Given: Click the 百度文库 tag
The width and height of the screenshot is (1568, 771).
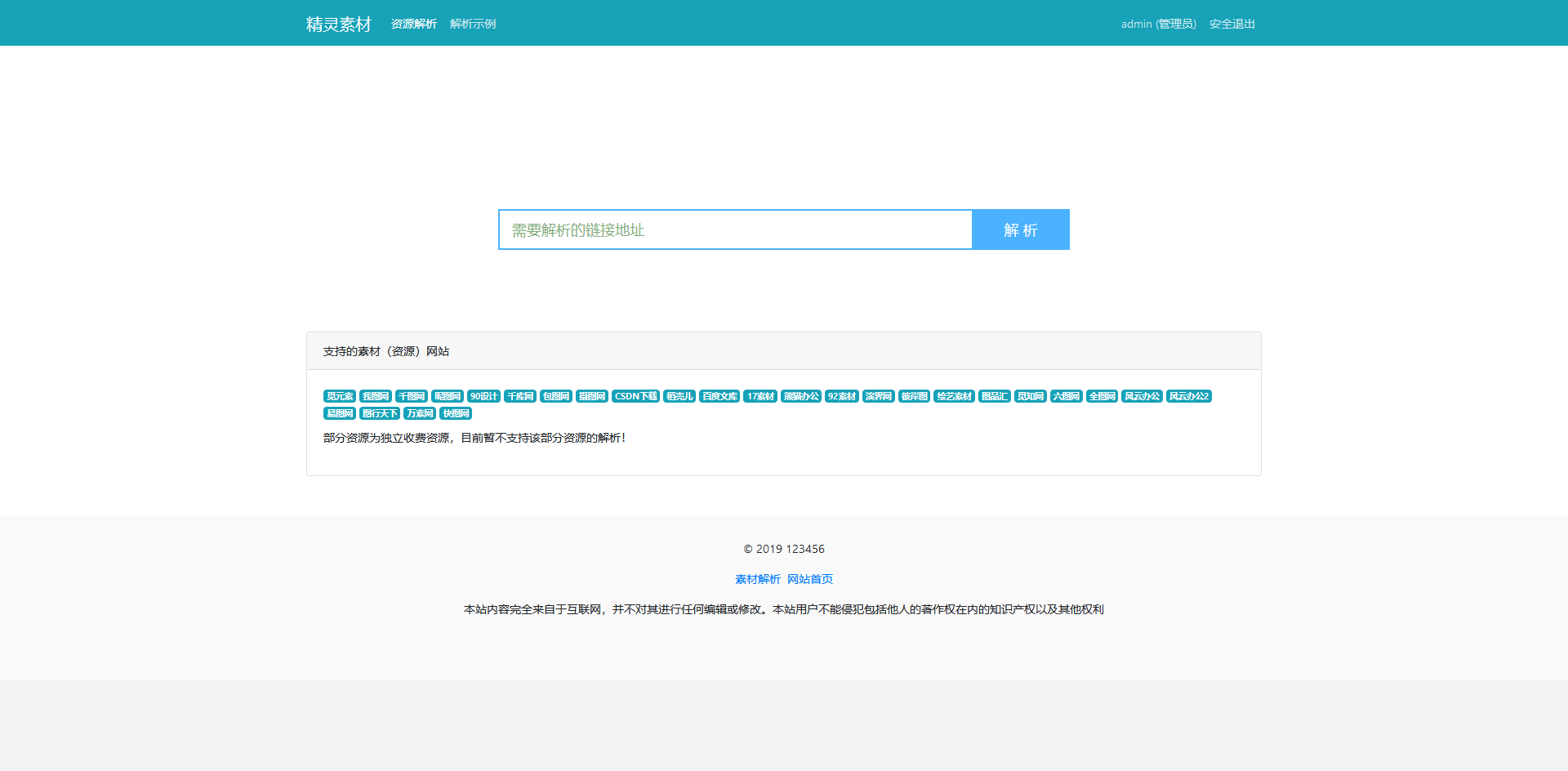Looking at the screenshot, I should (x=719, y=396).
